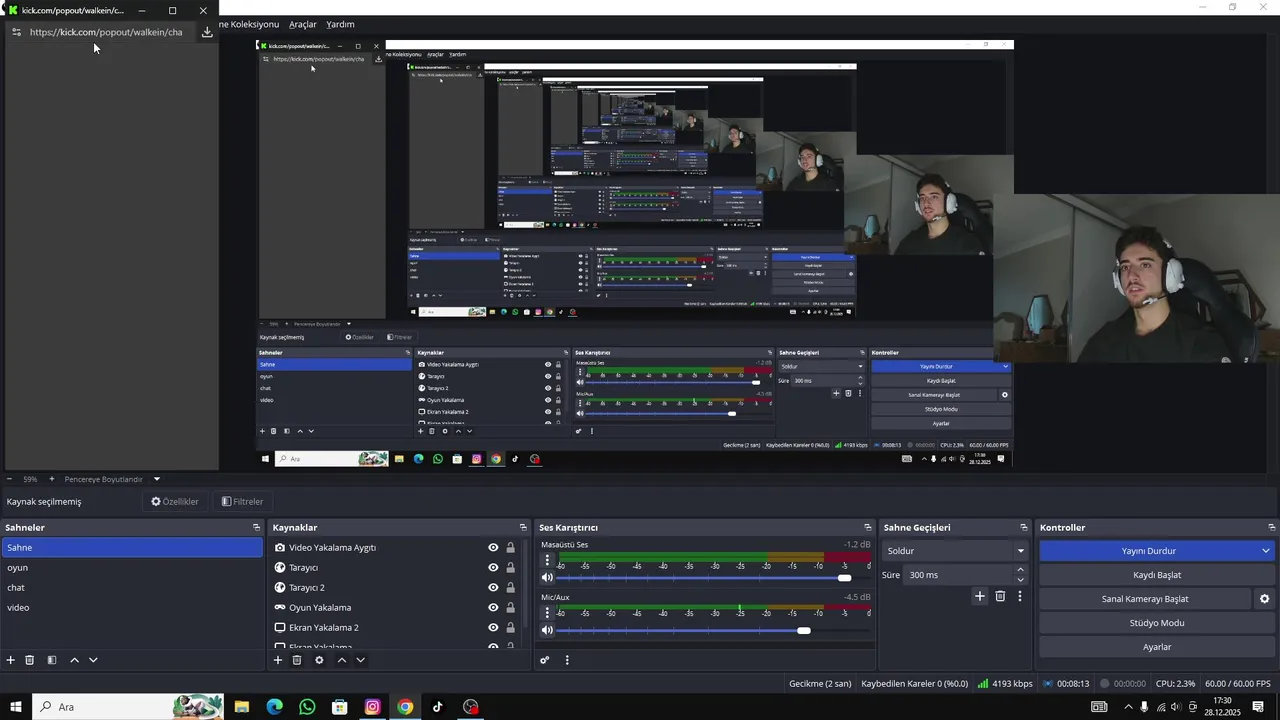Open Ayarlar settings button
Image resolution: width=1280 pixels, height=720 pixels.
coord(1157,647)
